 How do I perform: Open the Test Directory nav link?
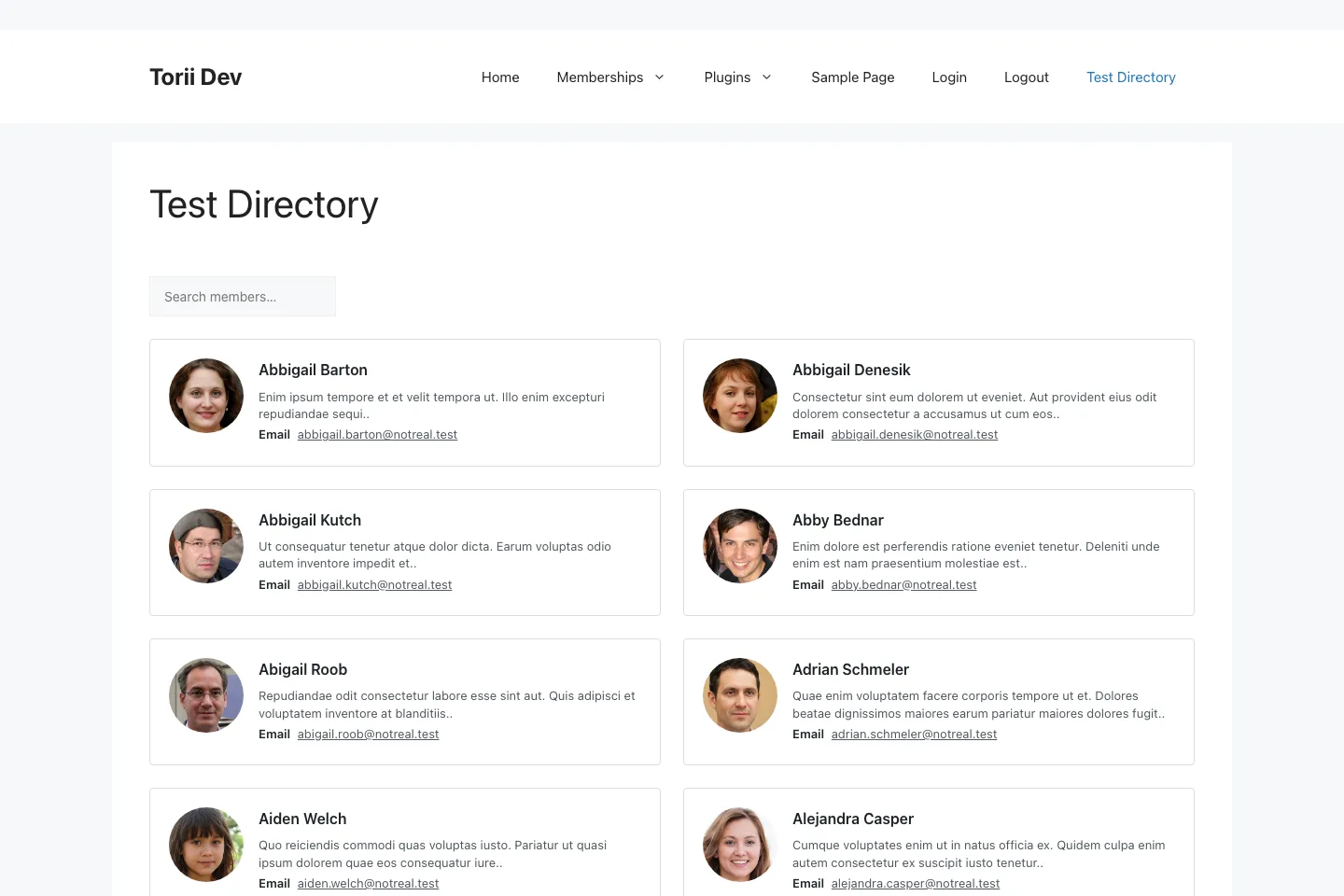[x=1130, y=77]
